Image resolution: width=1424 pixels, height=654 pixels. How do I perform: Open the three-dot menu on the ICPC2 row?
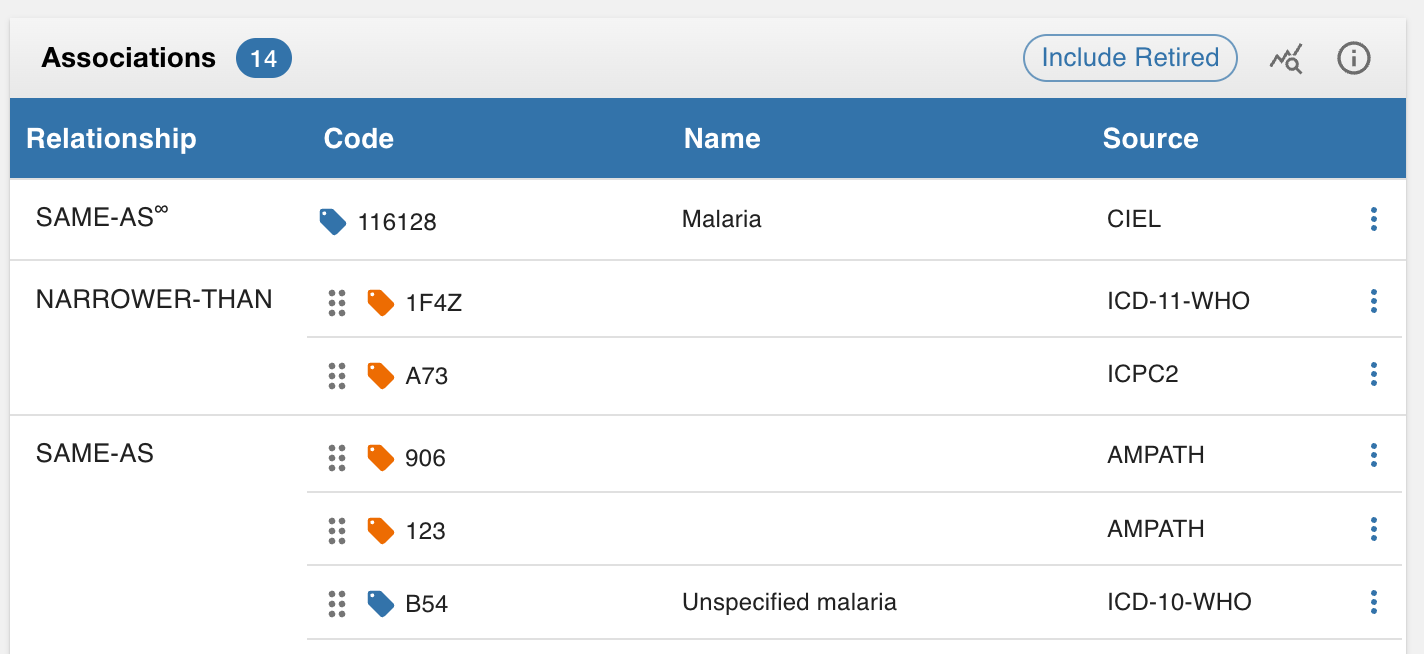click(x=1374, y=374)
